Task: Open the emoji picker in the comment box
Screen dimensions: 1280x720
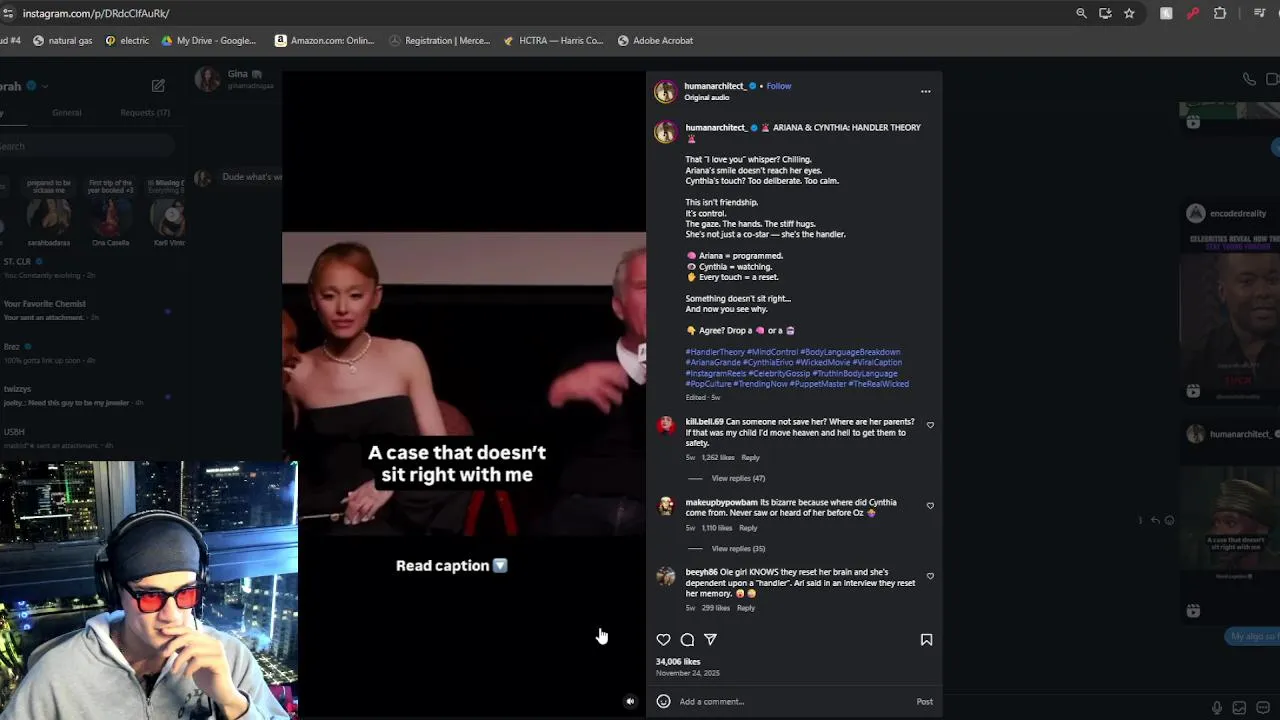Action: pos(663,702)
